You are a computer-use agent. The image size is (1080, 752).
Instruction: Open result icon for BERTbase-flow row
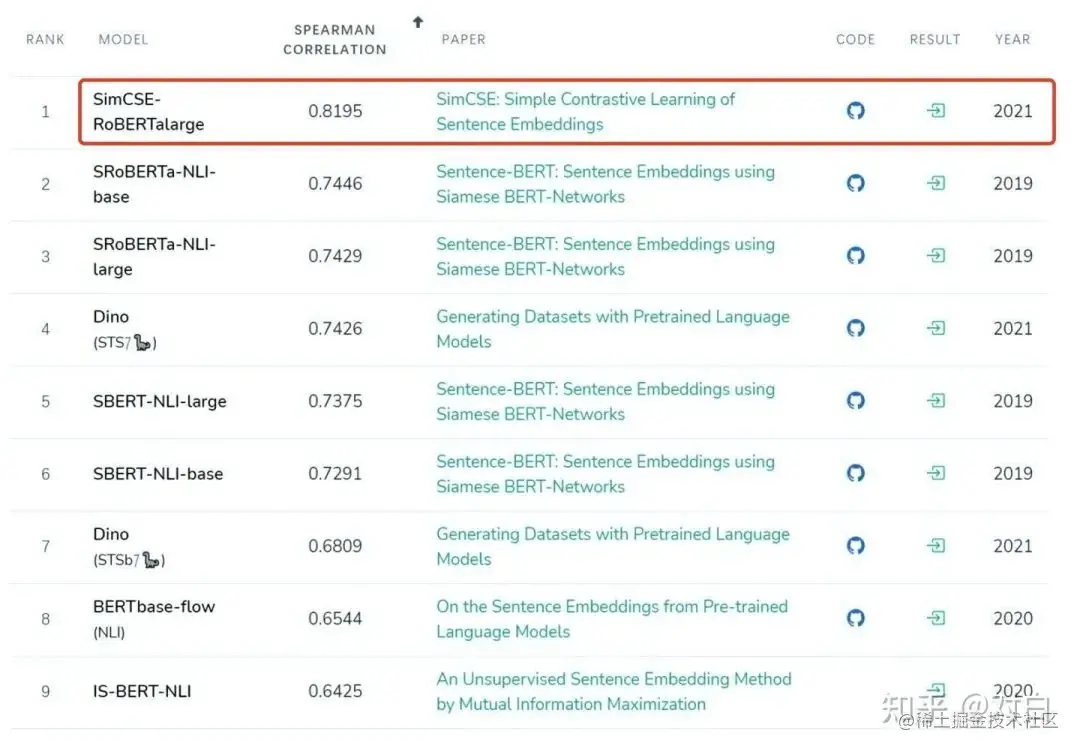(x=935, y=618)
